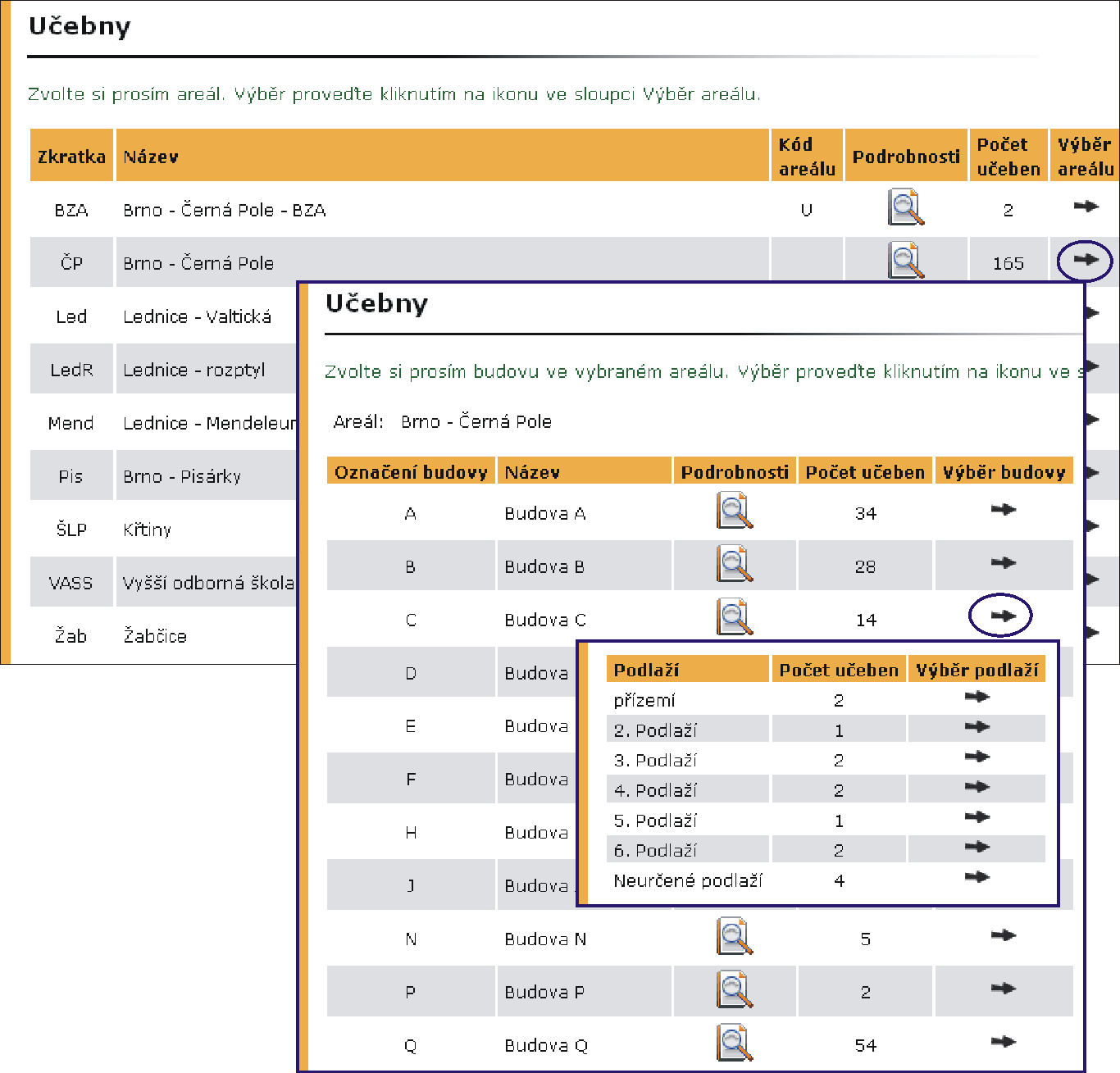This screenshot has height=1073, width=1120.
Task: Click the 54 classroom count for Budova Q
Action: coord(866,1045)
